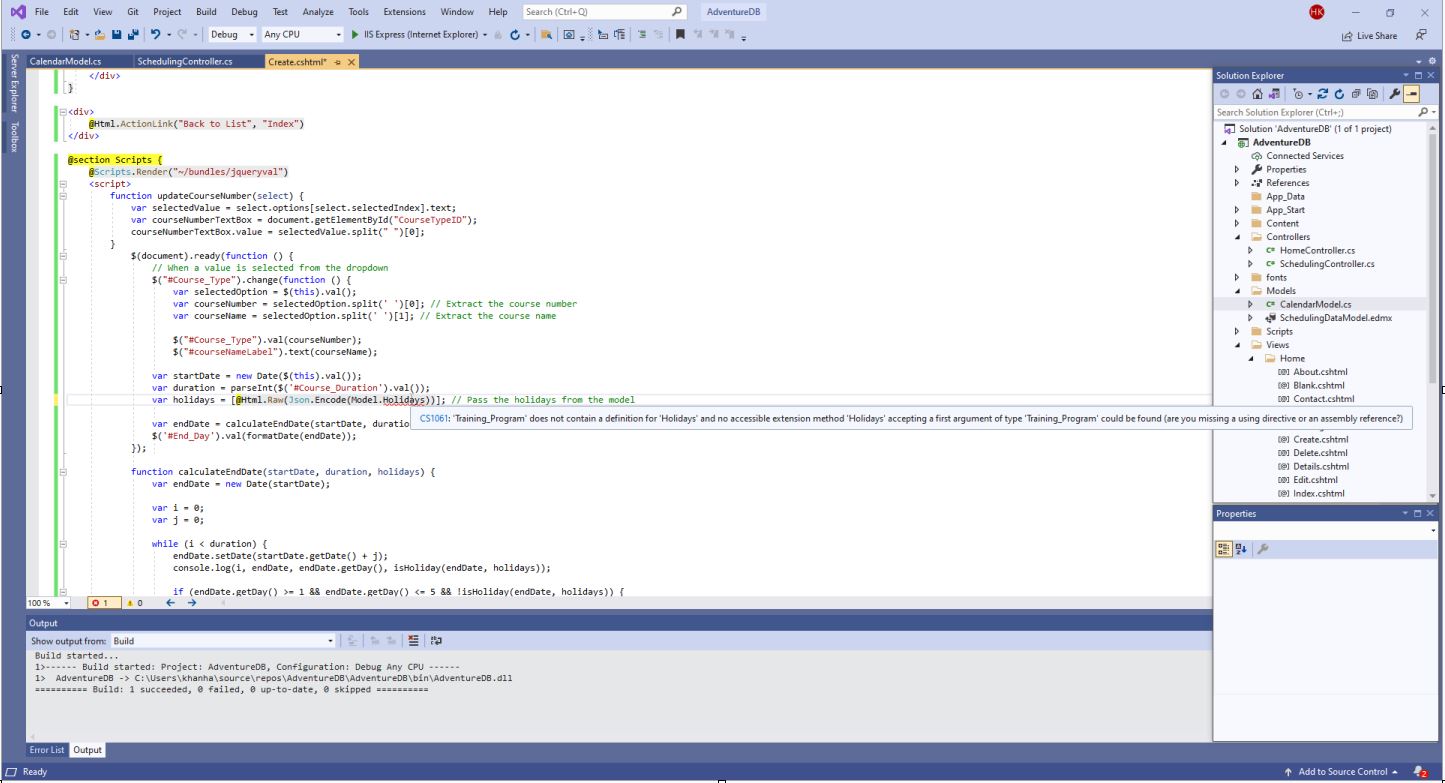Click Clear All icon in Output panel
Screen dimensions: 1445x783
click(413, 641)
